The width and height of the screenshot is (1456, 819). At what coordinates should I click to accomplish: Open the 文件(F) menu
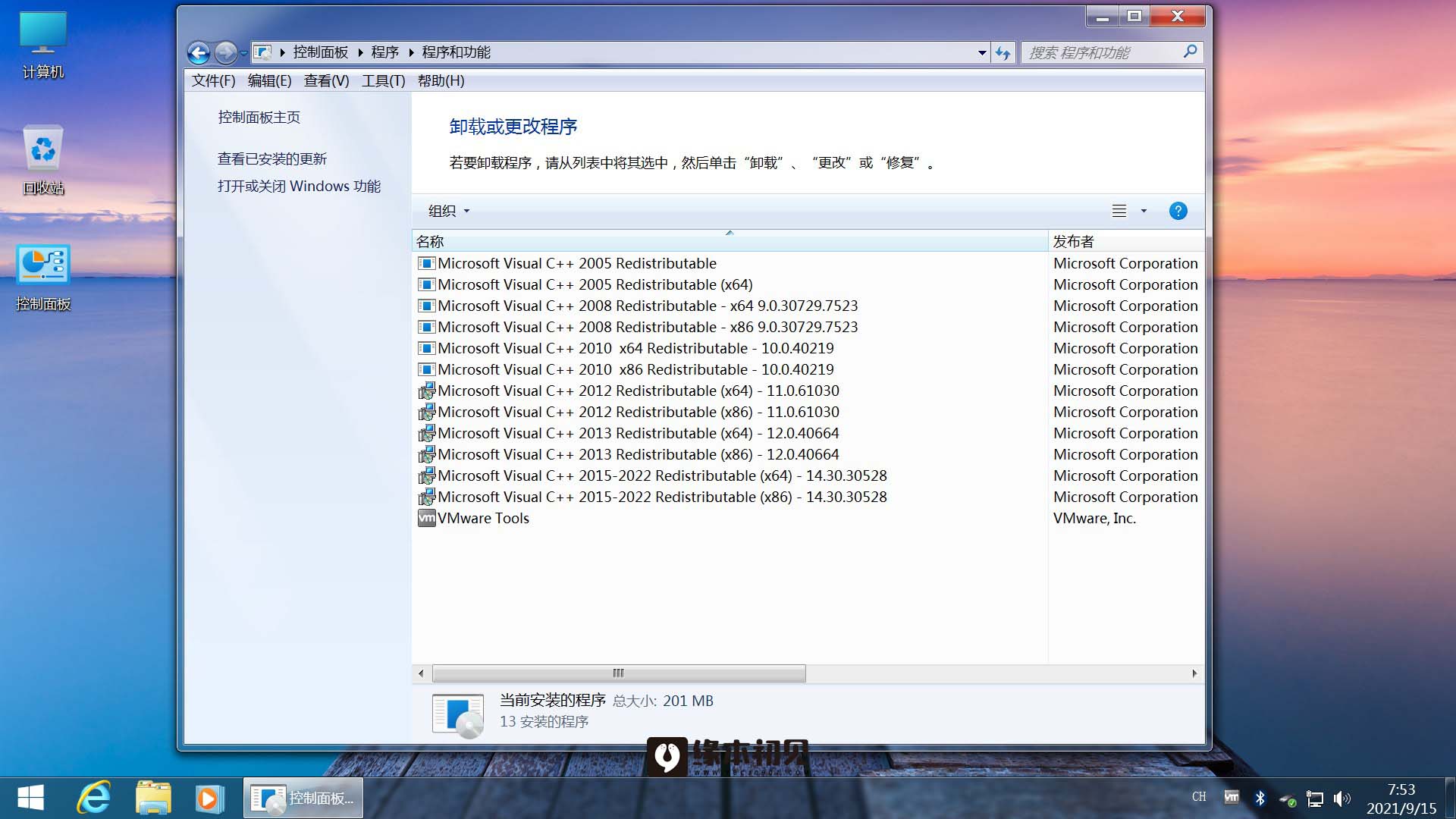point(213,80)
